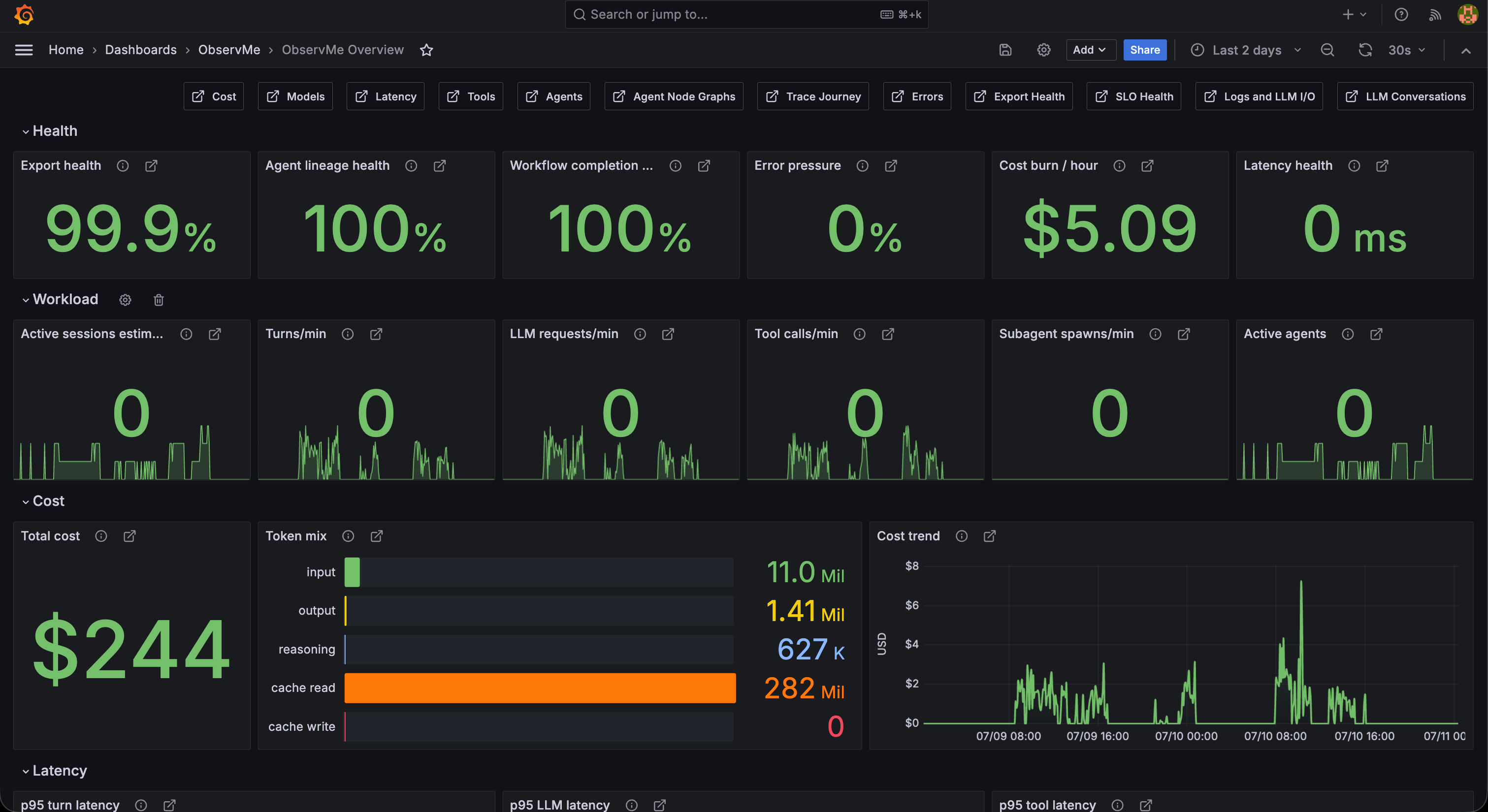Open the news feed RSS icon
Viewport: 1488px width, 812px height.
point(1435,14)
